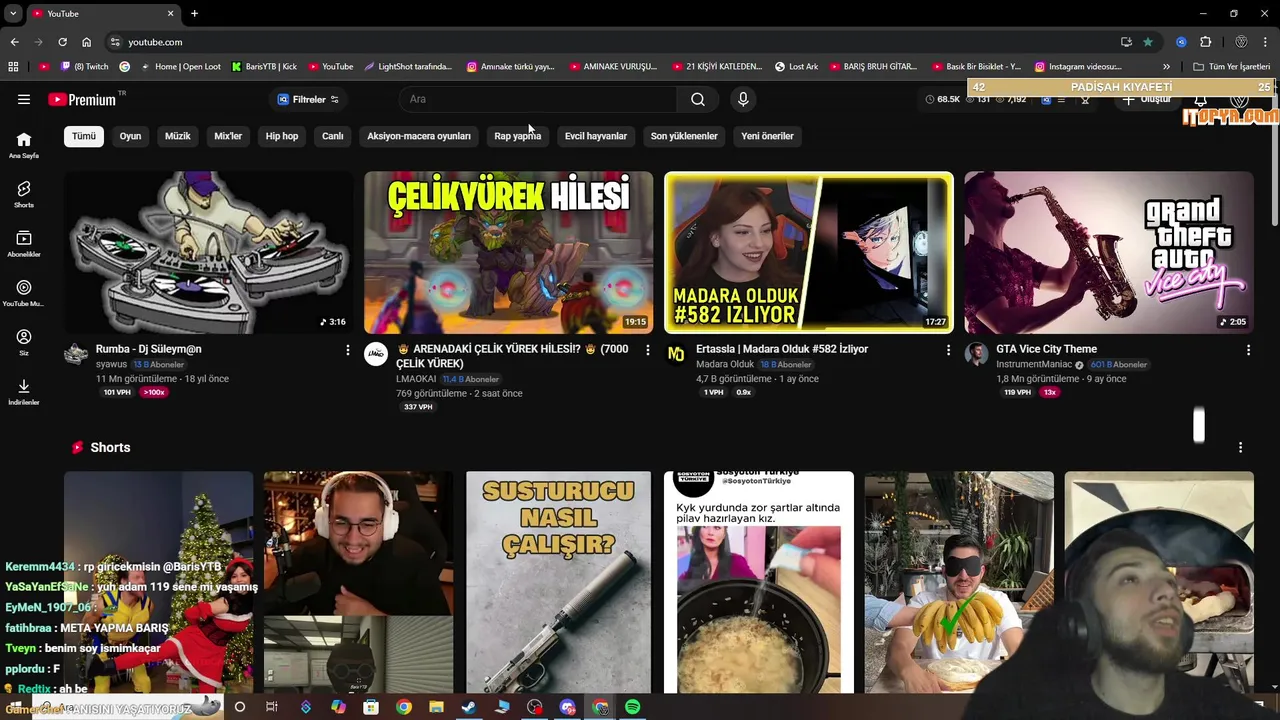Image resolution: width=1280 pixels, height=720 pixels.
Task: Select the Yeni öneriler chip
Action: 767,136
